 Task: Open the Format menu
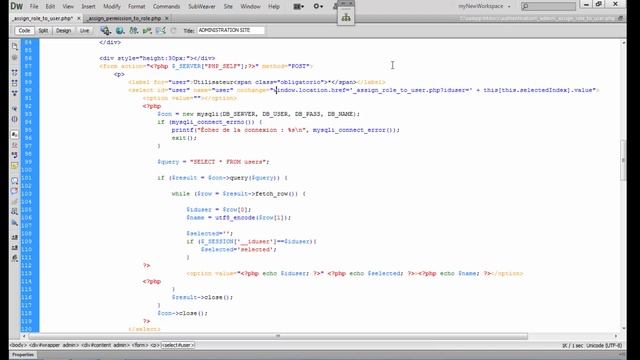pyautogui.click(x=137, y=7)
